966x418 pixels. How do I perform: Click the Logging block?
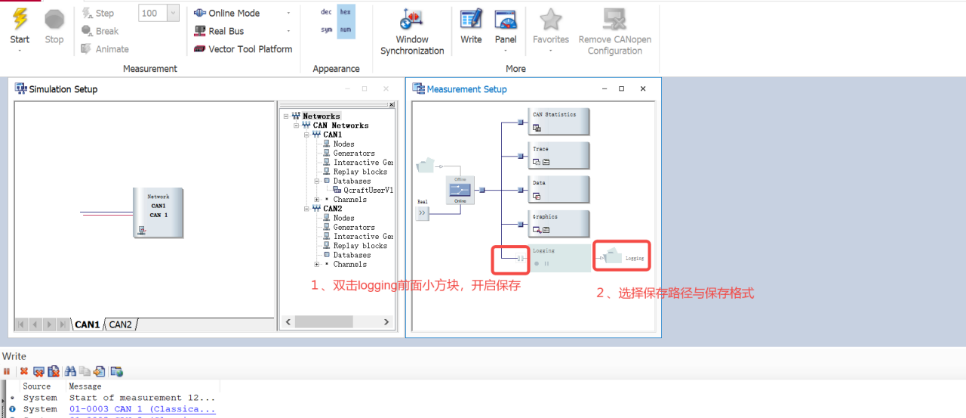[559, 258]
